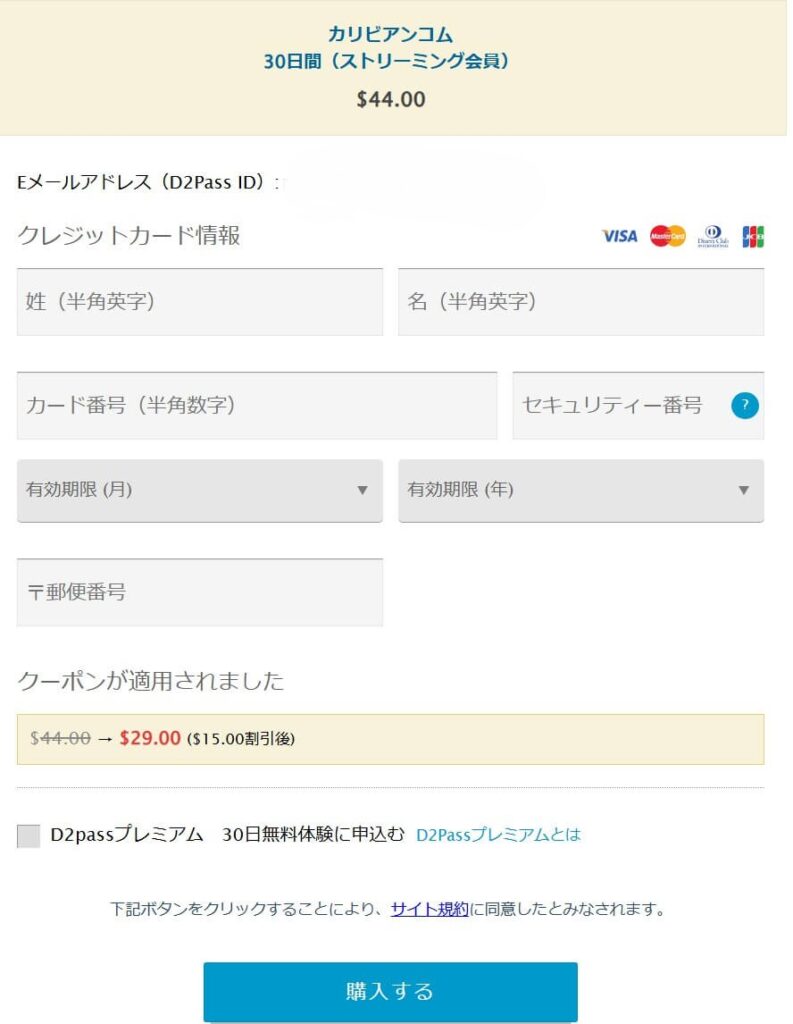The width and height of the screenshot is (793, 1024).
Task: Open the expiration year dropdown
Action: [x=580, y=490]
